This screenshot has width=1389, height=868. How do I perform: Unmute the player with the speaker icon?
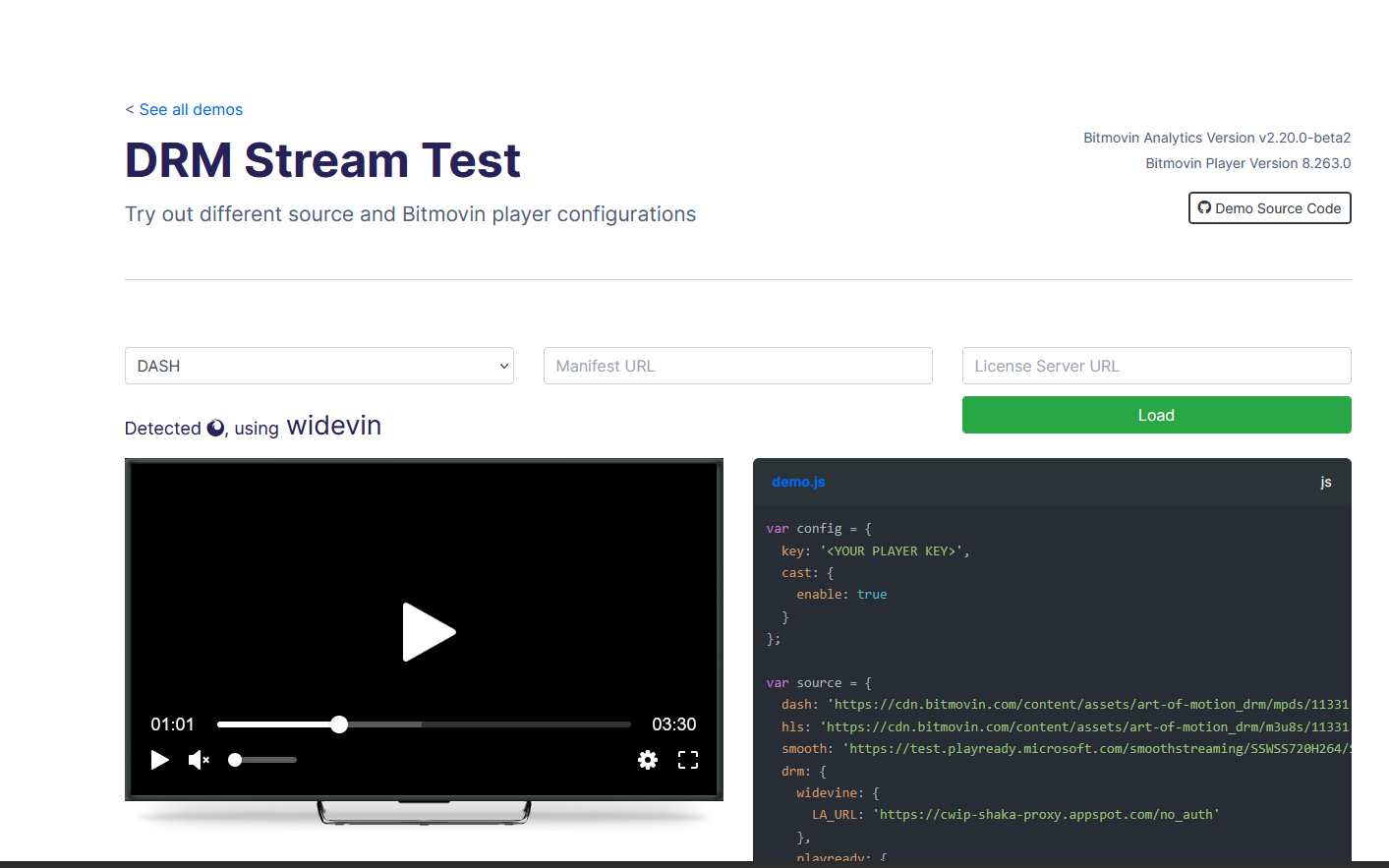pos(199,760)
